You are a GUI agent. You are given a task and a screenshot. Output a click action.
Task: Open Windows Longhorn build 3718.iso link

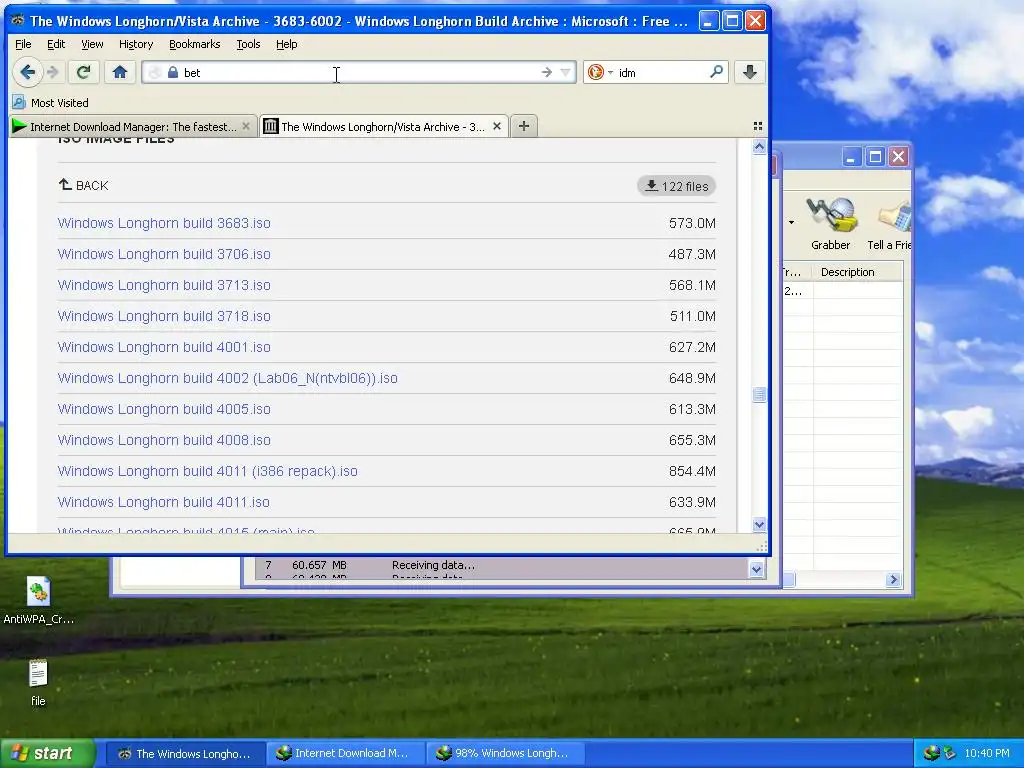[x=164, y=316]
